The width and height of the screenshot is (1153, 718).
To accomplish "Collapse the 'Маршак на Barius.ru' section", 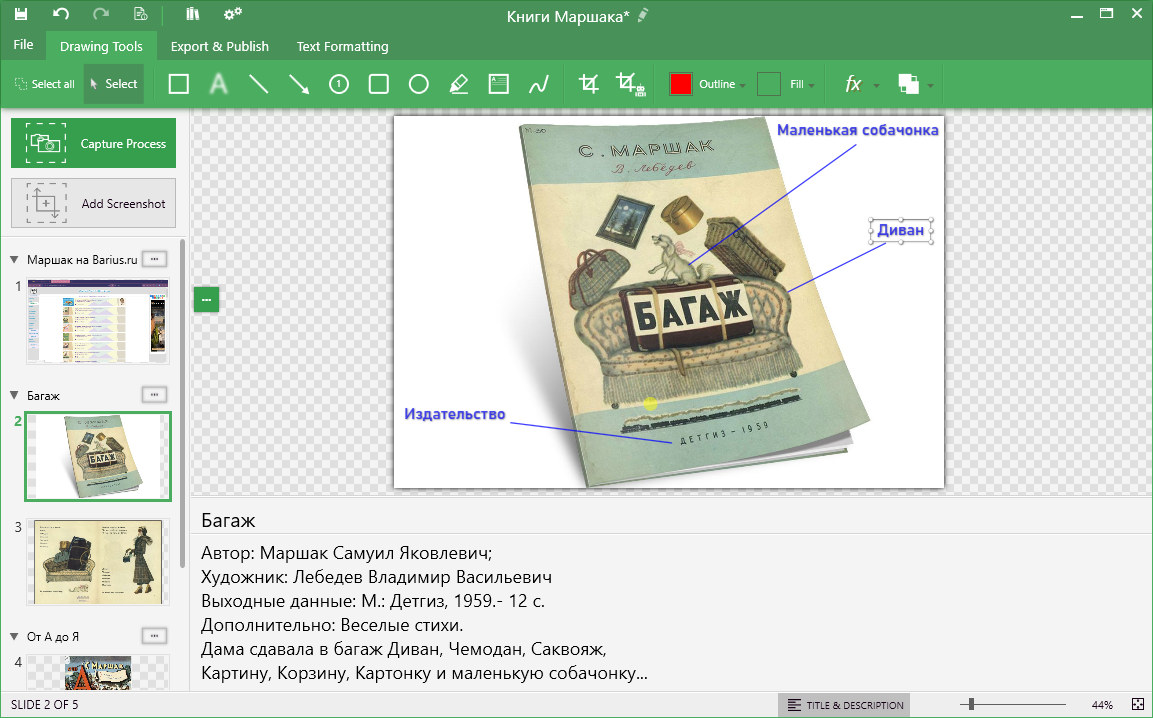I will click(14, 260).
